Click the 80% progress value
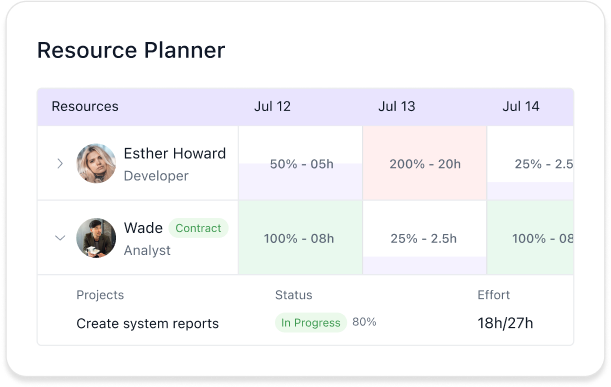The width and height of the screenshot is (611, 387). coord(364,322)
